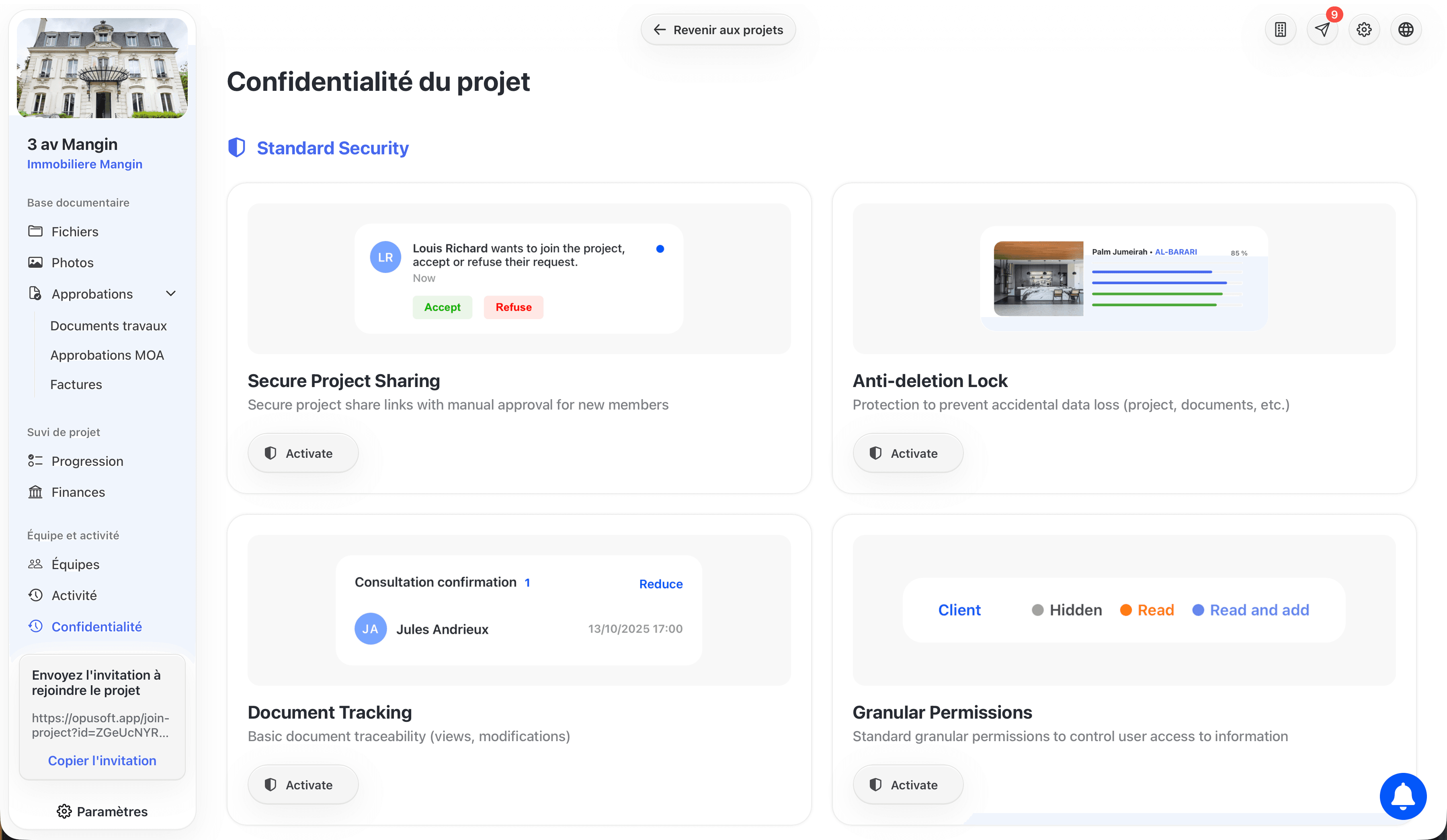1447x840 pixels.
Task: Open the Progression menu item
Action: coord(87,461)
